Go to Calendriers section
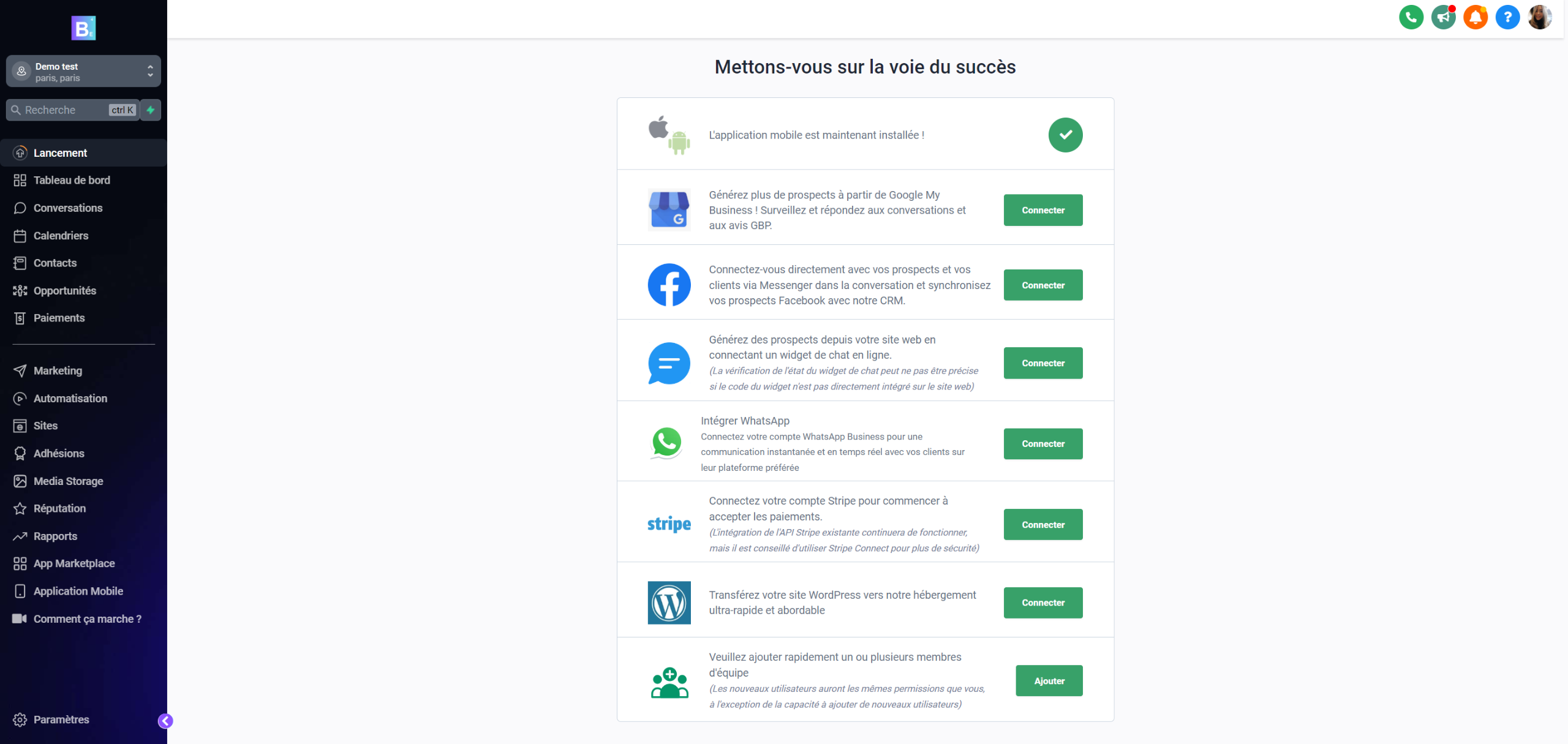Viewport: 1568px width, 744px height. pos(61,236)
